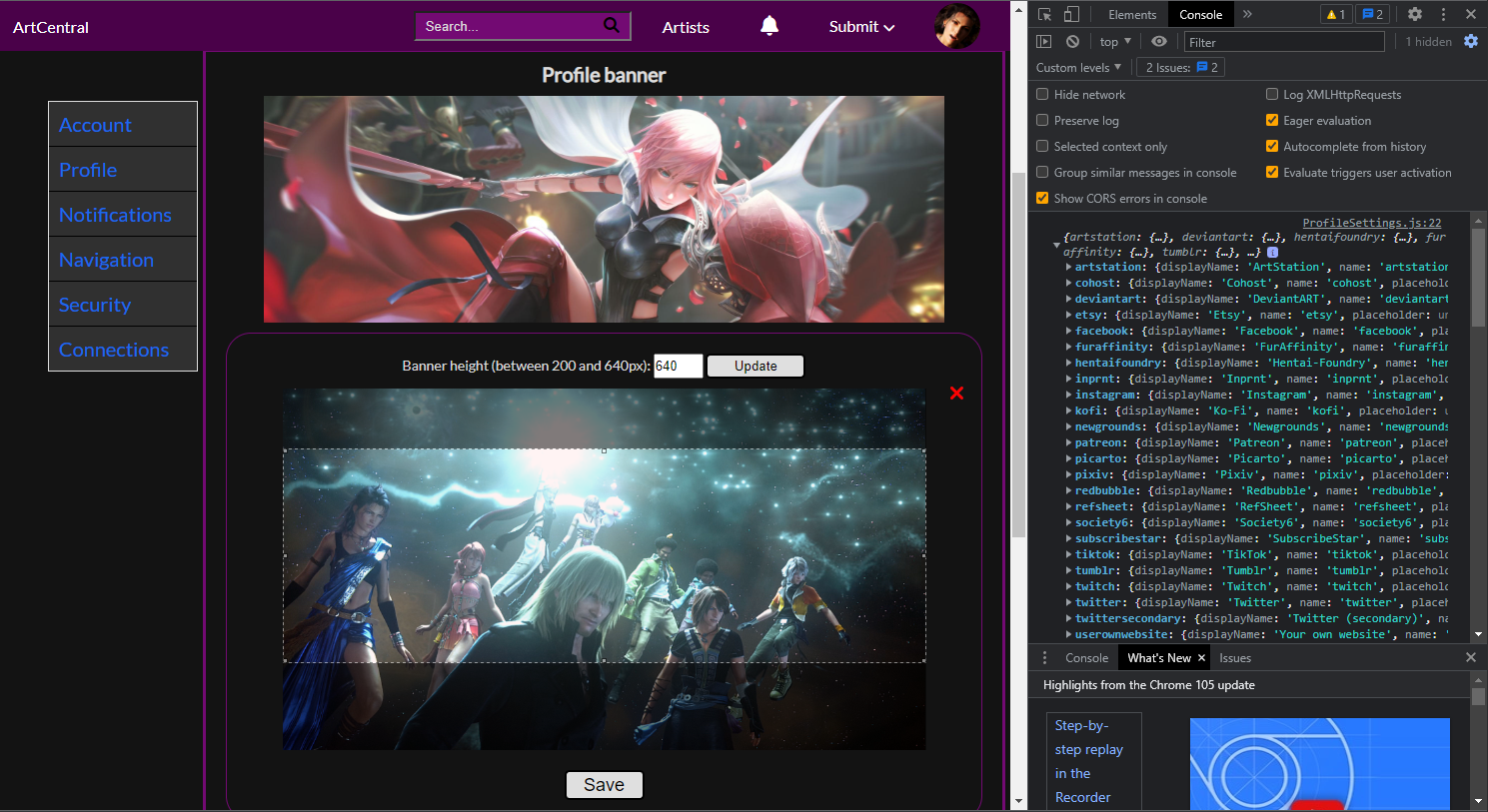Screen dimensions: 1488x812
Task: Open the Custom levels dropdown
Action: point(1078,68)
